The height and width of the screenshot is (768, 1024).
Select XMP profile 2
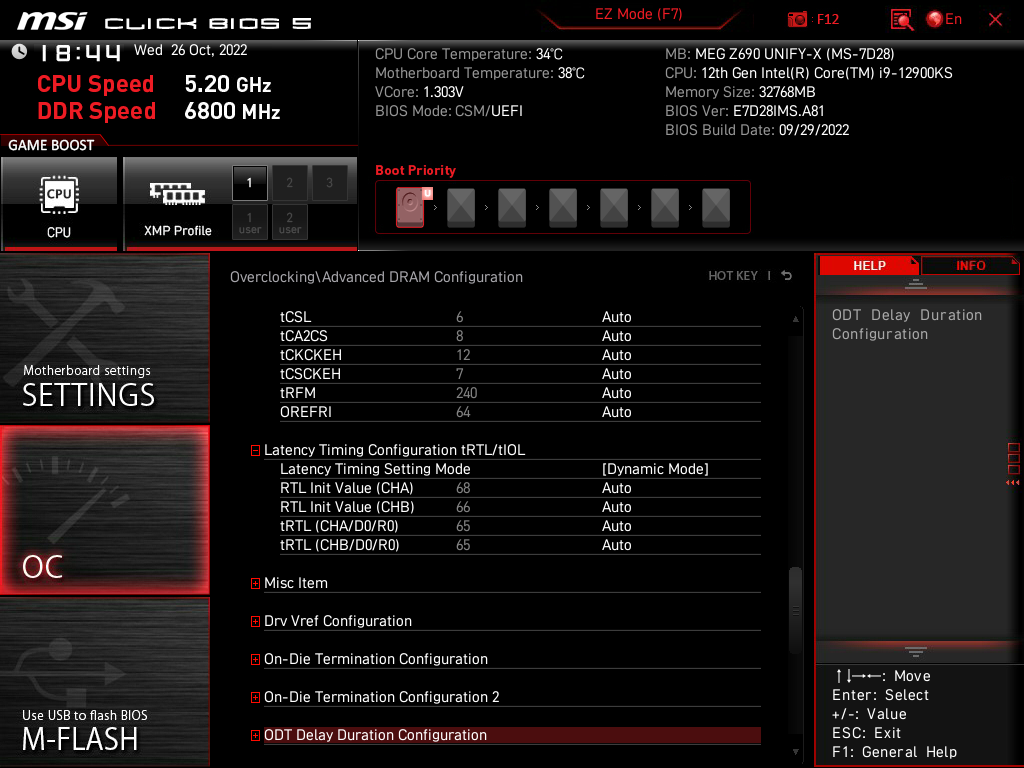click(289, 183)
